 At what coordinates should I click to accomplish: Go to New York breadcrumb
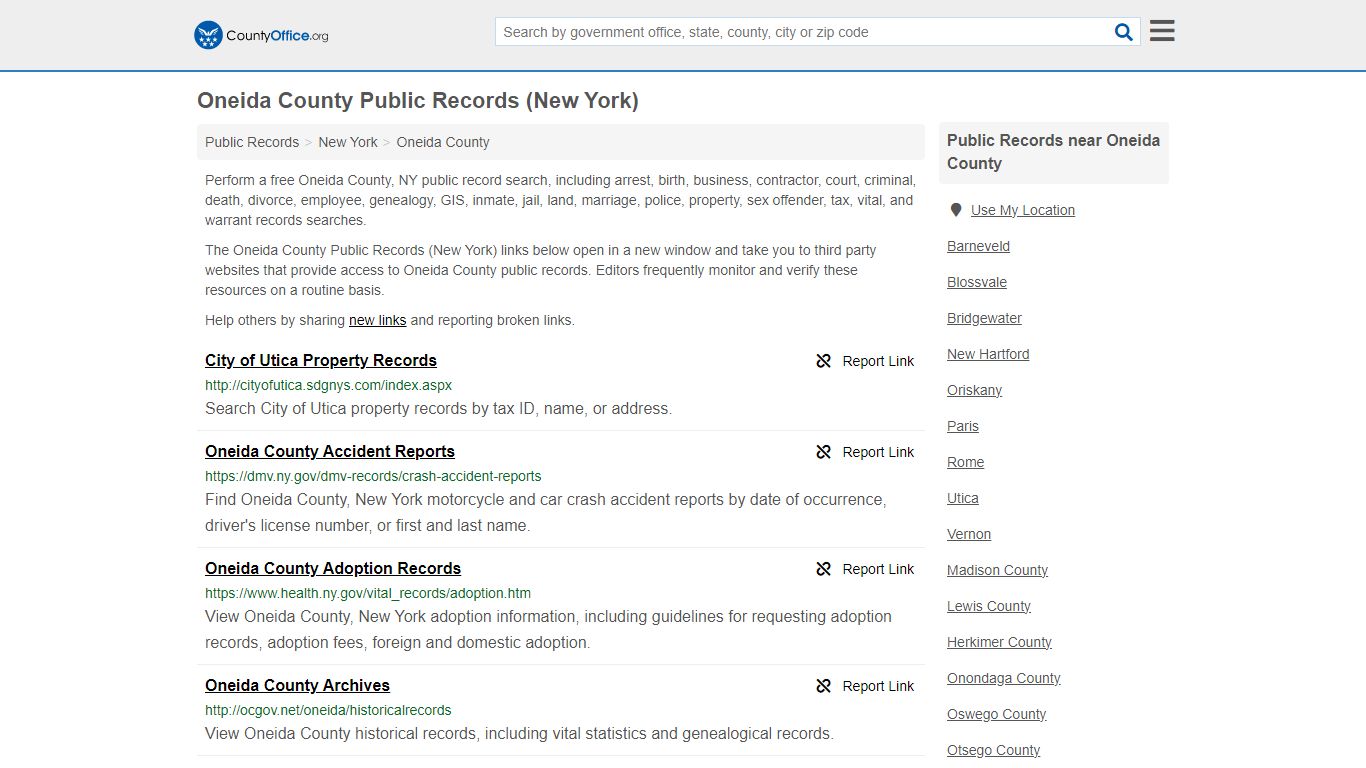348,142
